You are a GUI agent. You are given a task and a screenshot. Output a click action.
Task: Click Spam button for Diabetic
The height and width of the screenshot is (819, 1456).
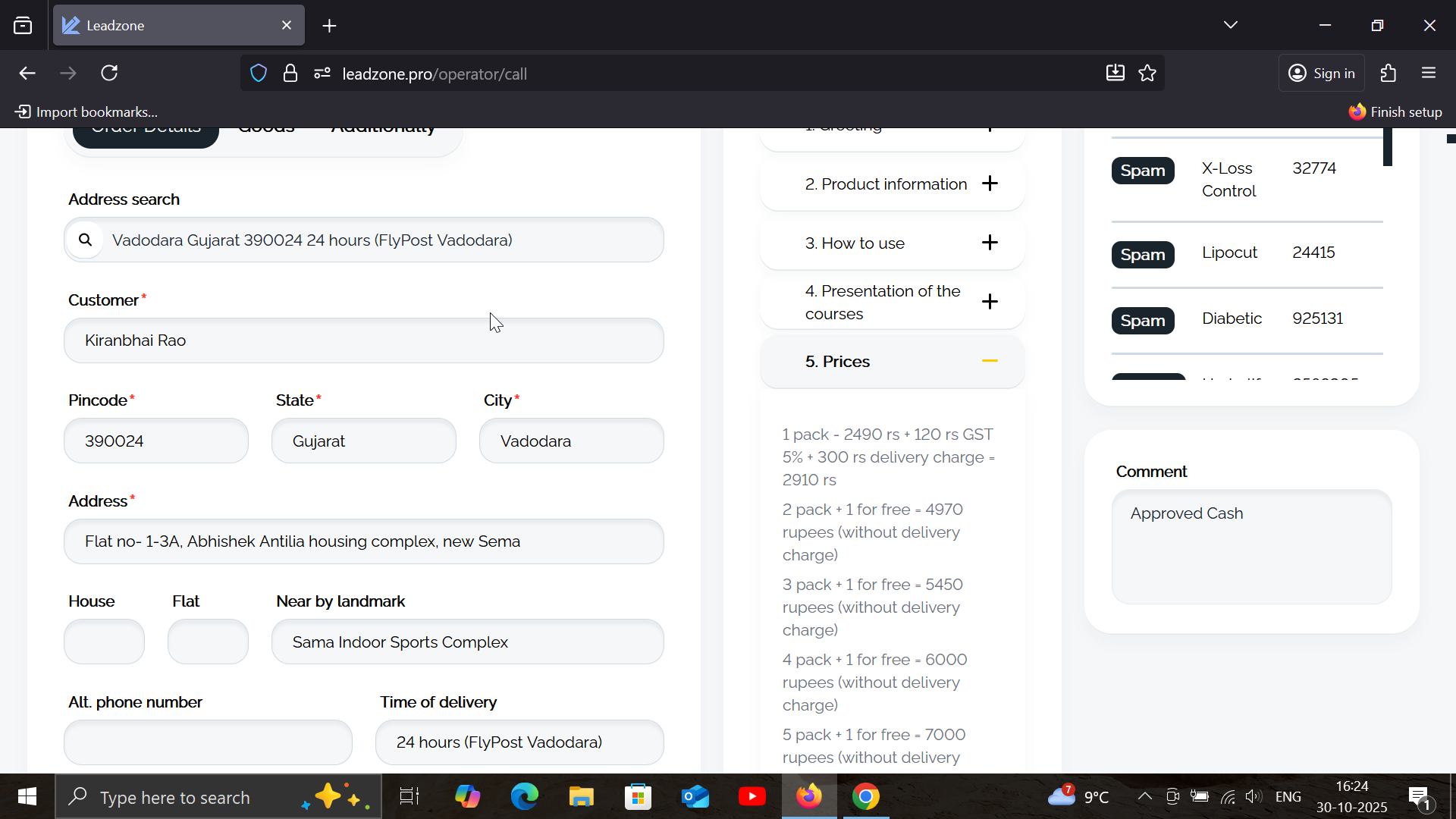[1143, 321]
